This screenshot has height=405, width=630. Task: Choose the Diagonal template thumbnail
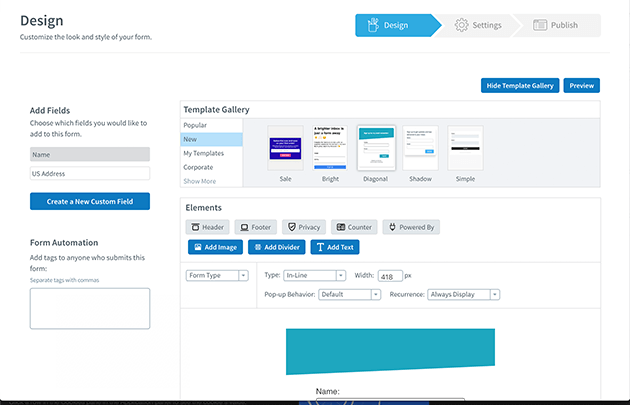376,148
